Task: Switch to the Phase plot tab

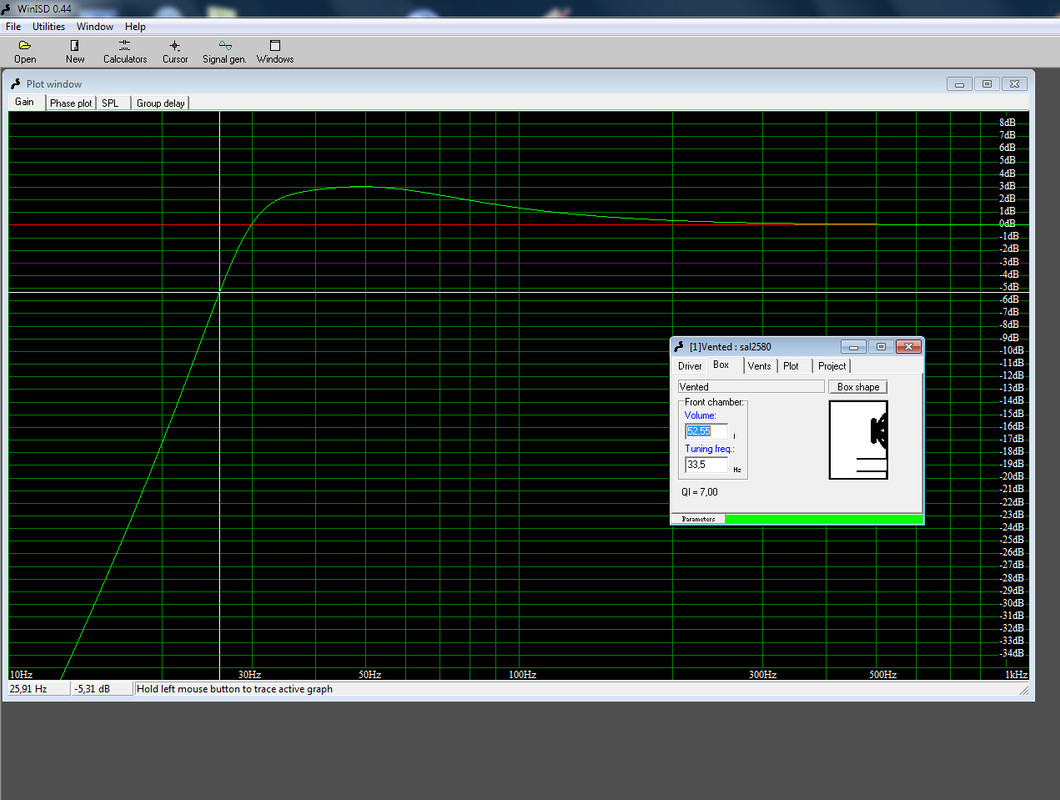Action: click(x=70, y=103)
